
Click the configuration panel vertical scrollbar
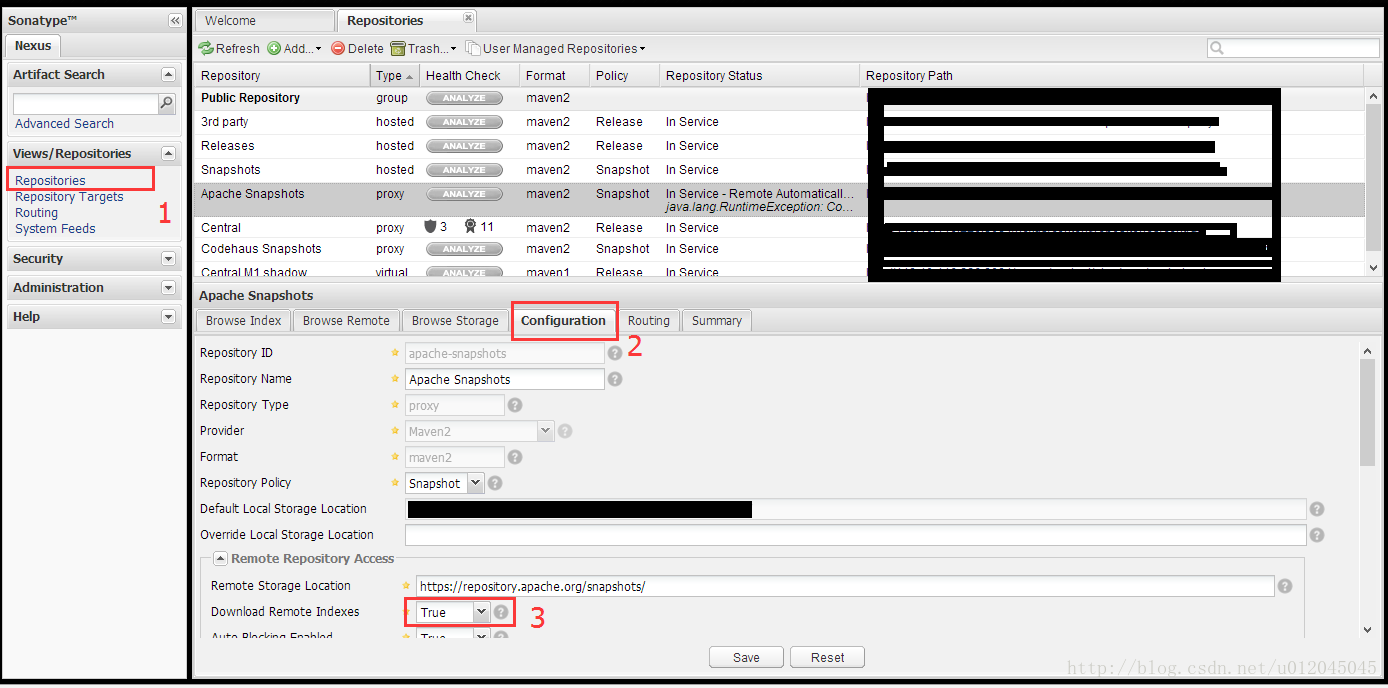[x=1368, y=412]
